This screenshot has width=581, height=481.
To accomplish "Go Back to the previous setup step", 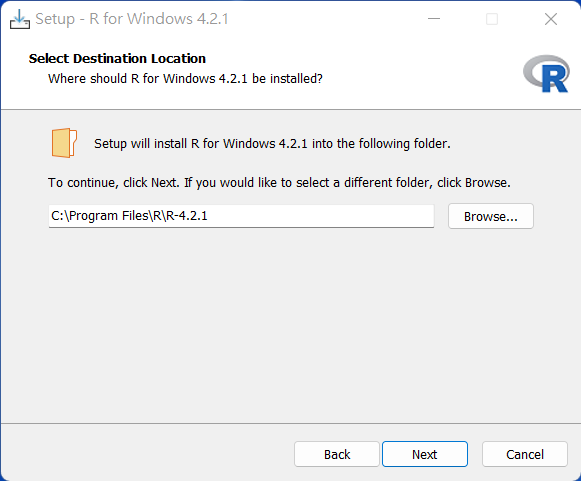I will tap(337, 454).
